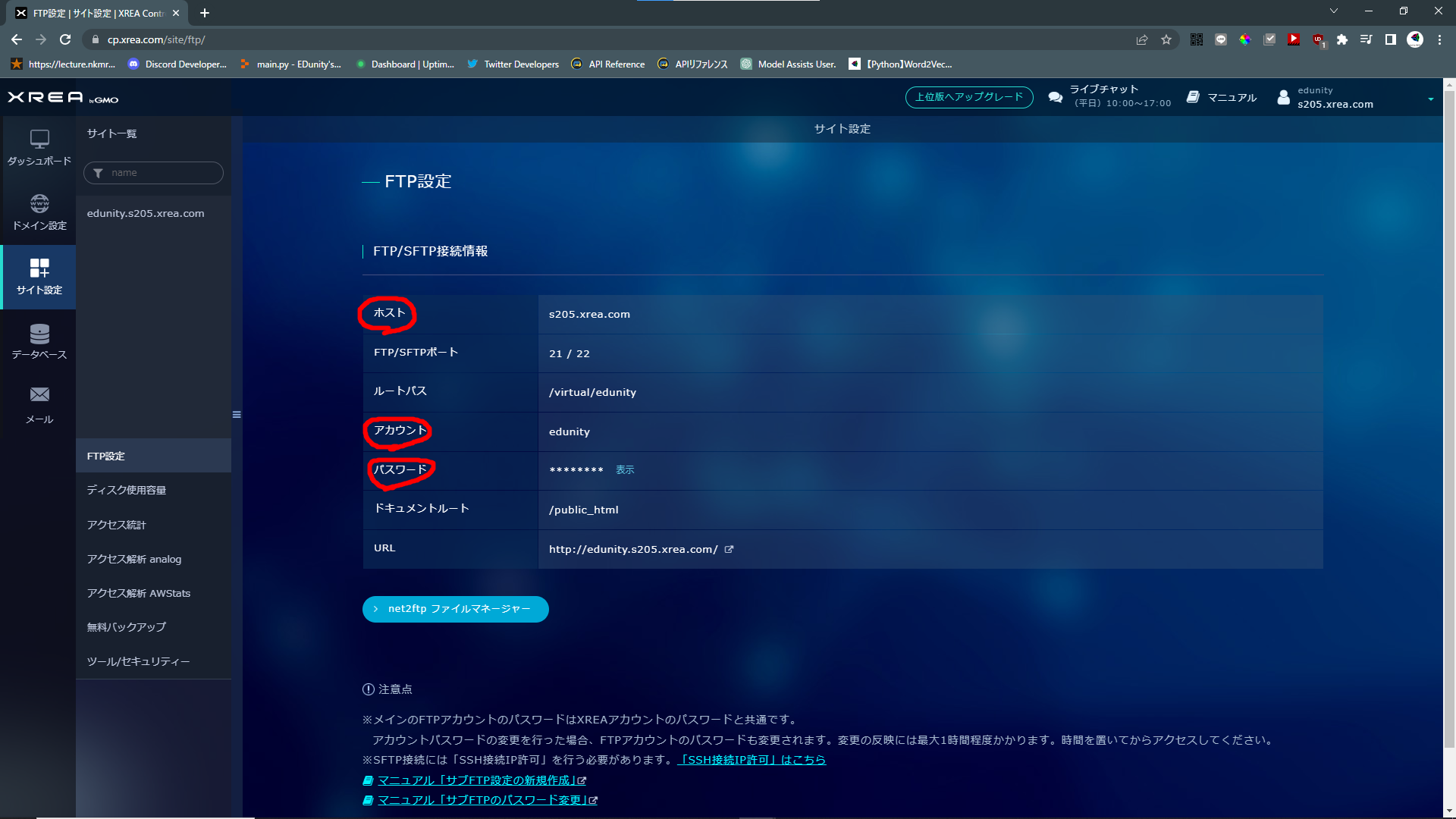The image size is (1456, 819).
Task: Open the browser tab search chevron
Action: (1333, 11)
